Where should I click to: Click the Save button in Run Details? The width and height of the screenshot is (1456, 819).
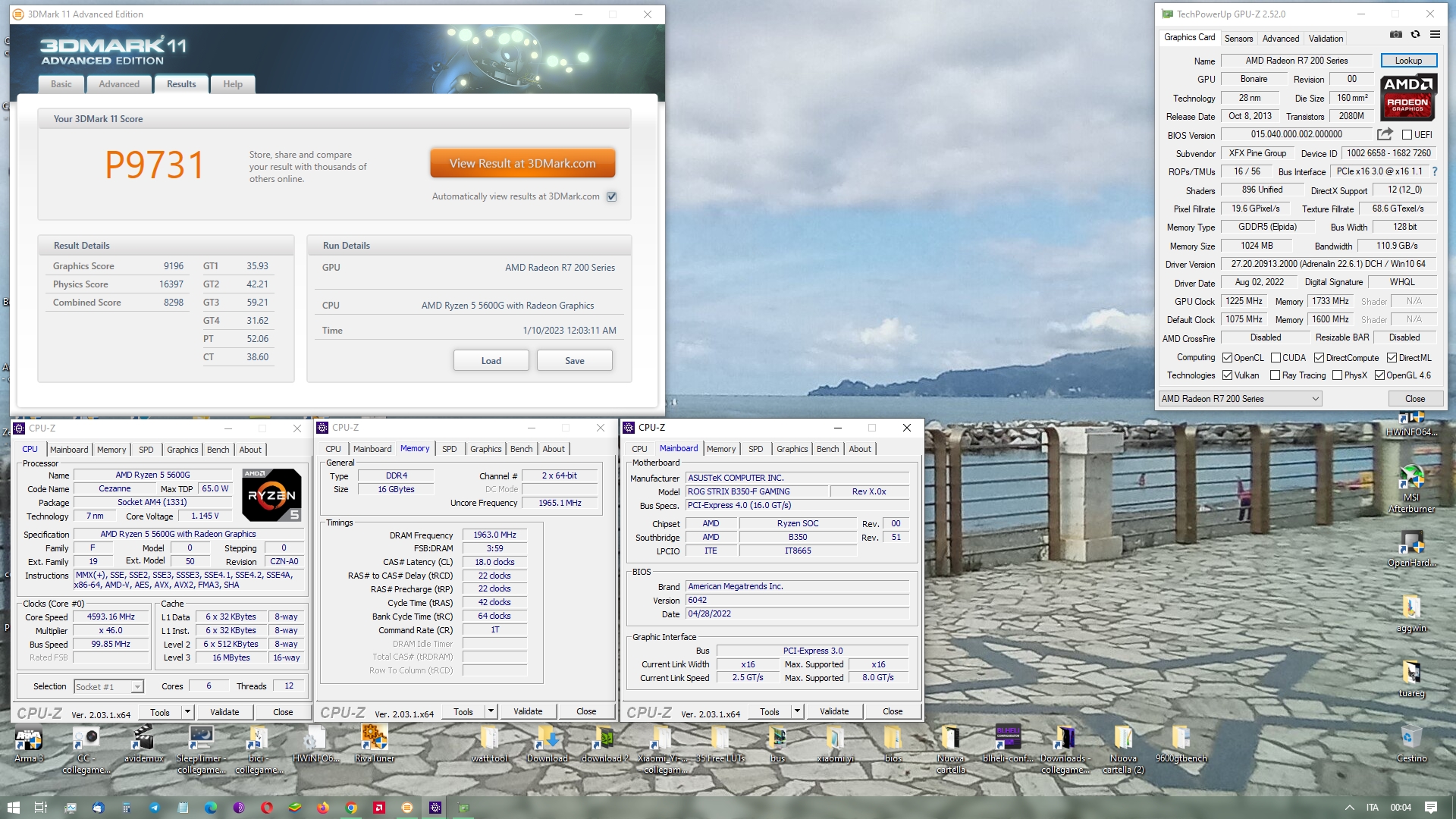(574, 360)
